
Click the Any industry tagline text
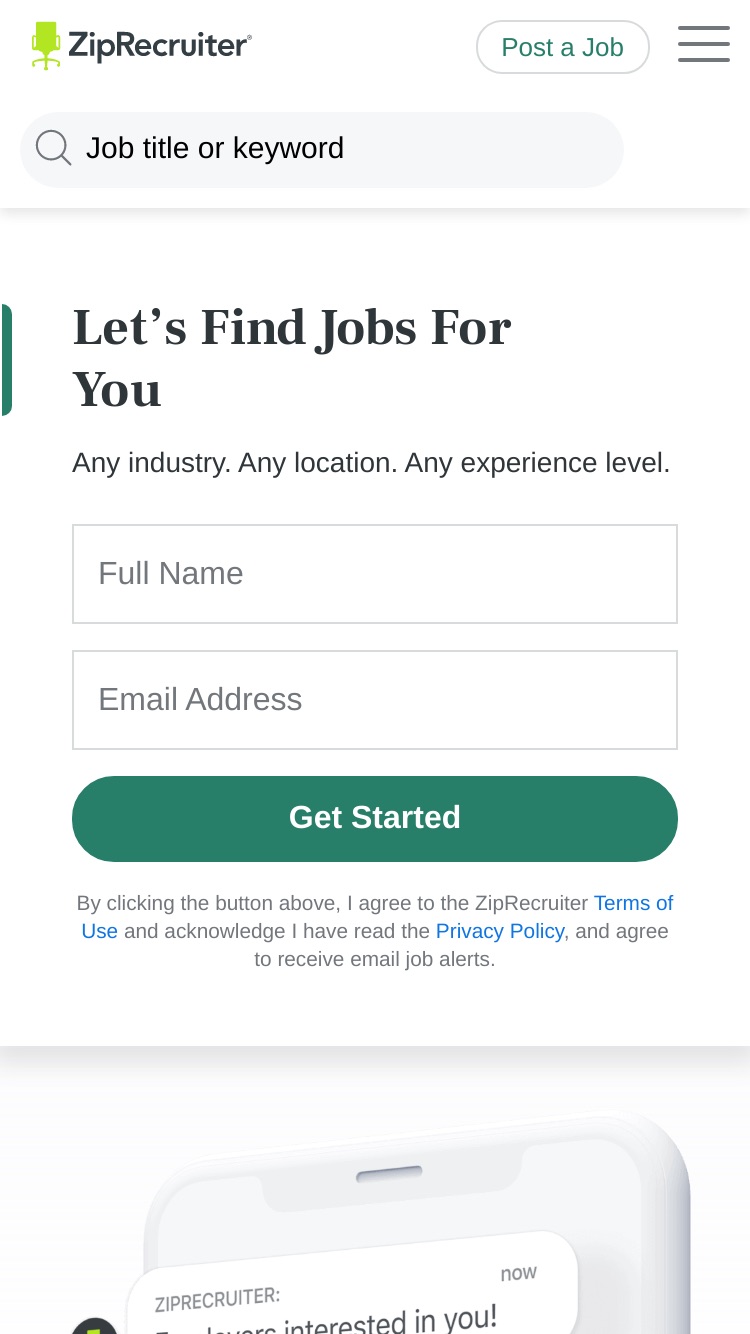(x=371, y=463)
